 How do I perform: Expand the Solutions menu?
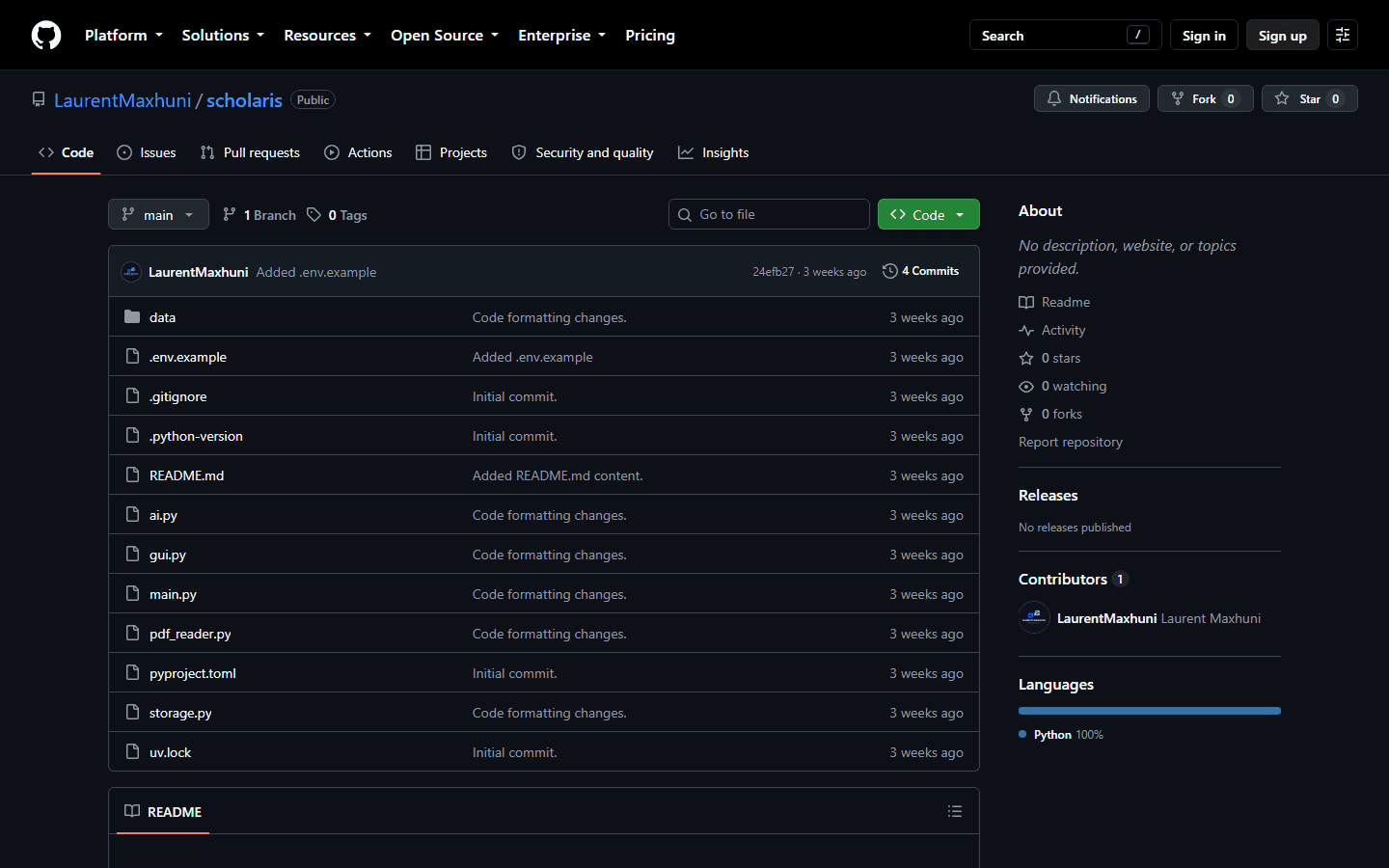(x=223, y=35)
